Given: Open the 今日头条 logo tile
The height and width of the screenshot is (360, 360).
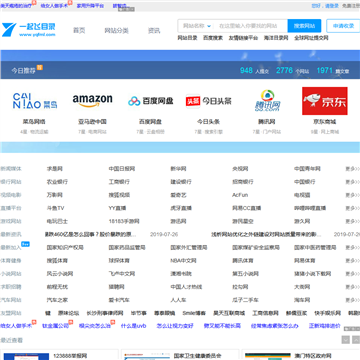Looking at the screenshot, I should point(208,101).
